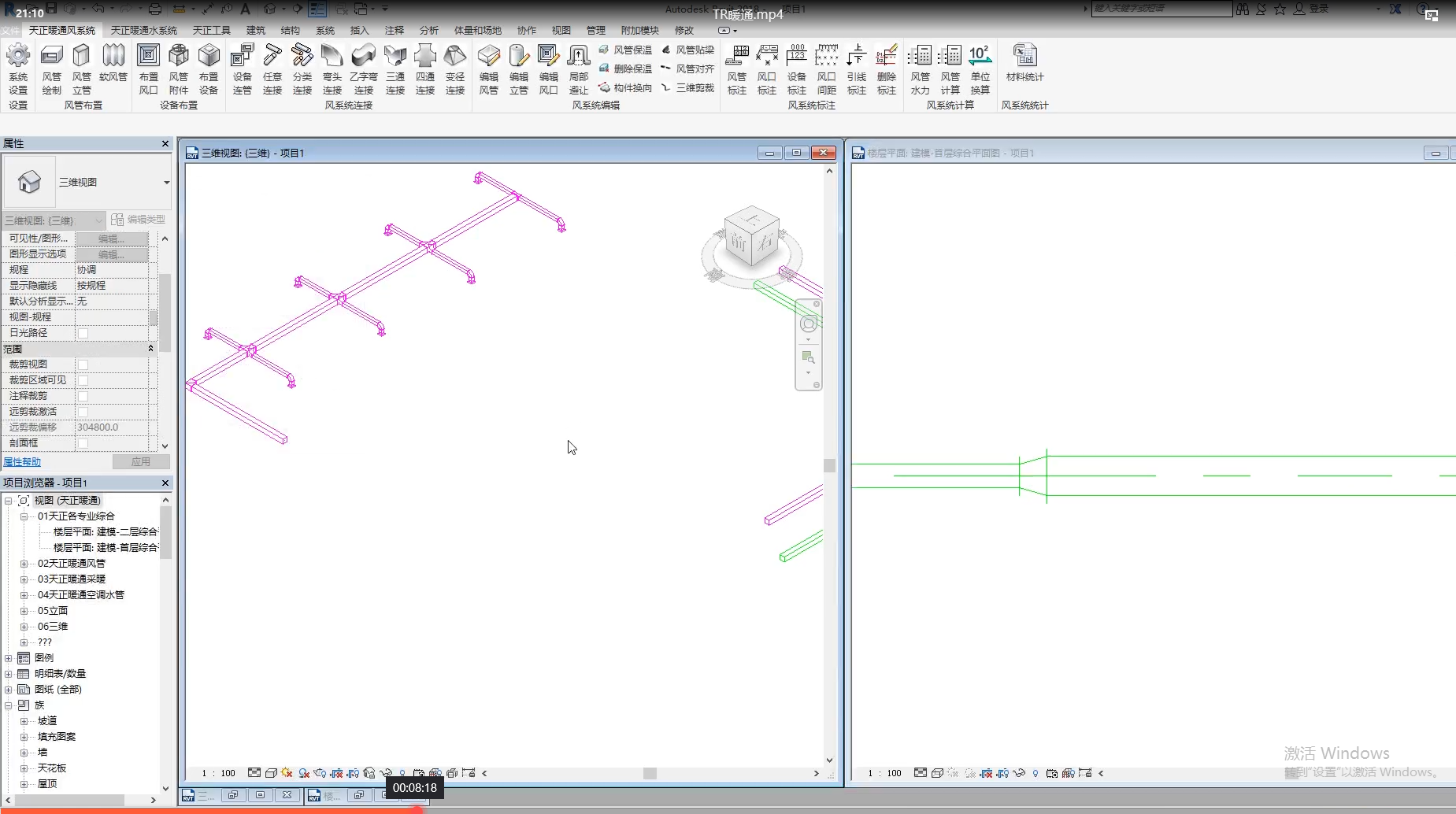Enable the 裁剪视图 checkbox

[x=83, y=364]
